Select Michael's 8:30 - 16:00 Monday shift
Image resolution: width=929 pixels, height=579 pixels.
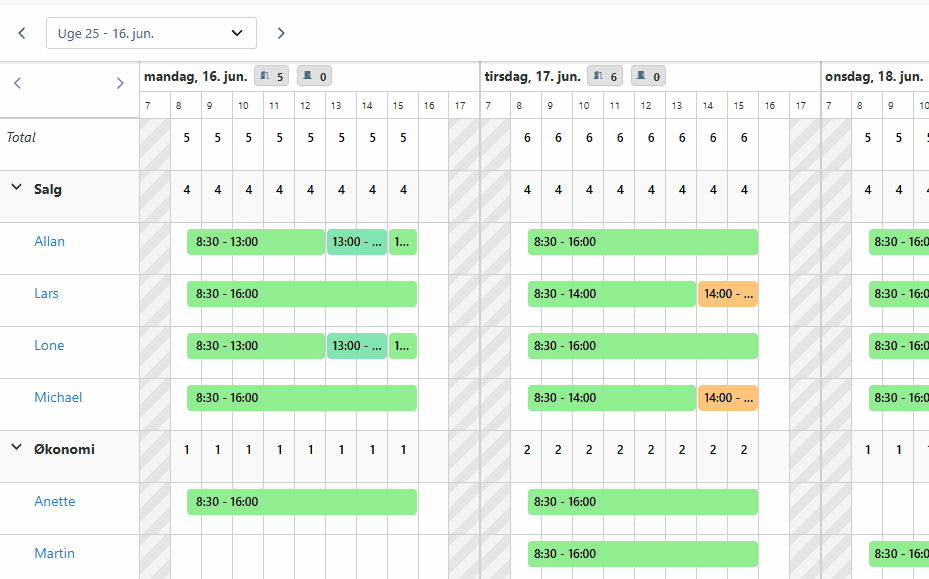[301, 398]
